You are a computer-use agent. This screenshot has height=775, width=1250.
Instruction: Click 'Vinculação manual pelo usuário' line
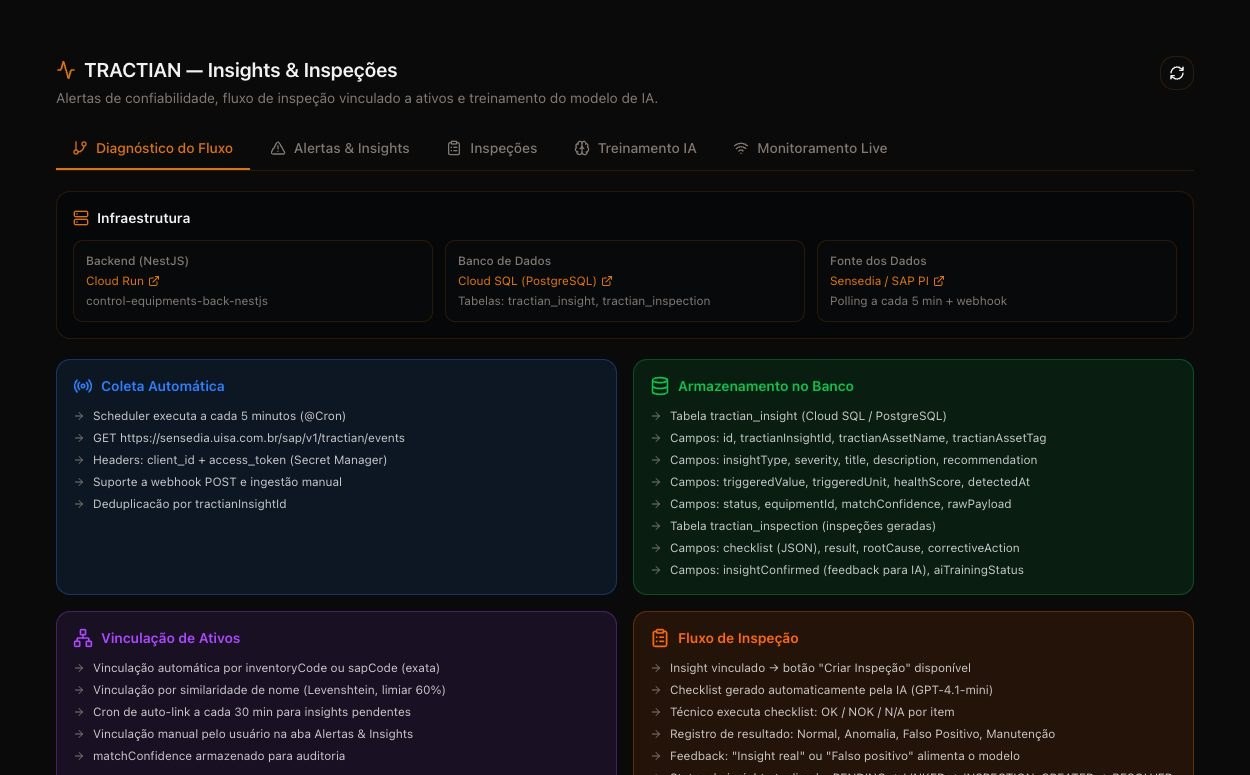[x=253, y=734]
